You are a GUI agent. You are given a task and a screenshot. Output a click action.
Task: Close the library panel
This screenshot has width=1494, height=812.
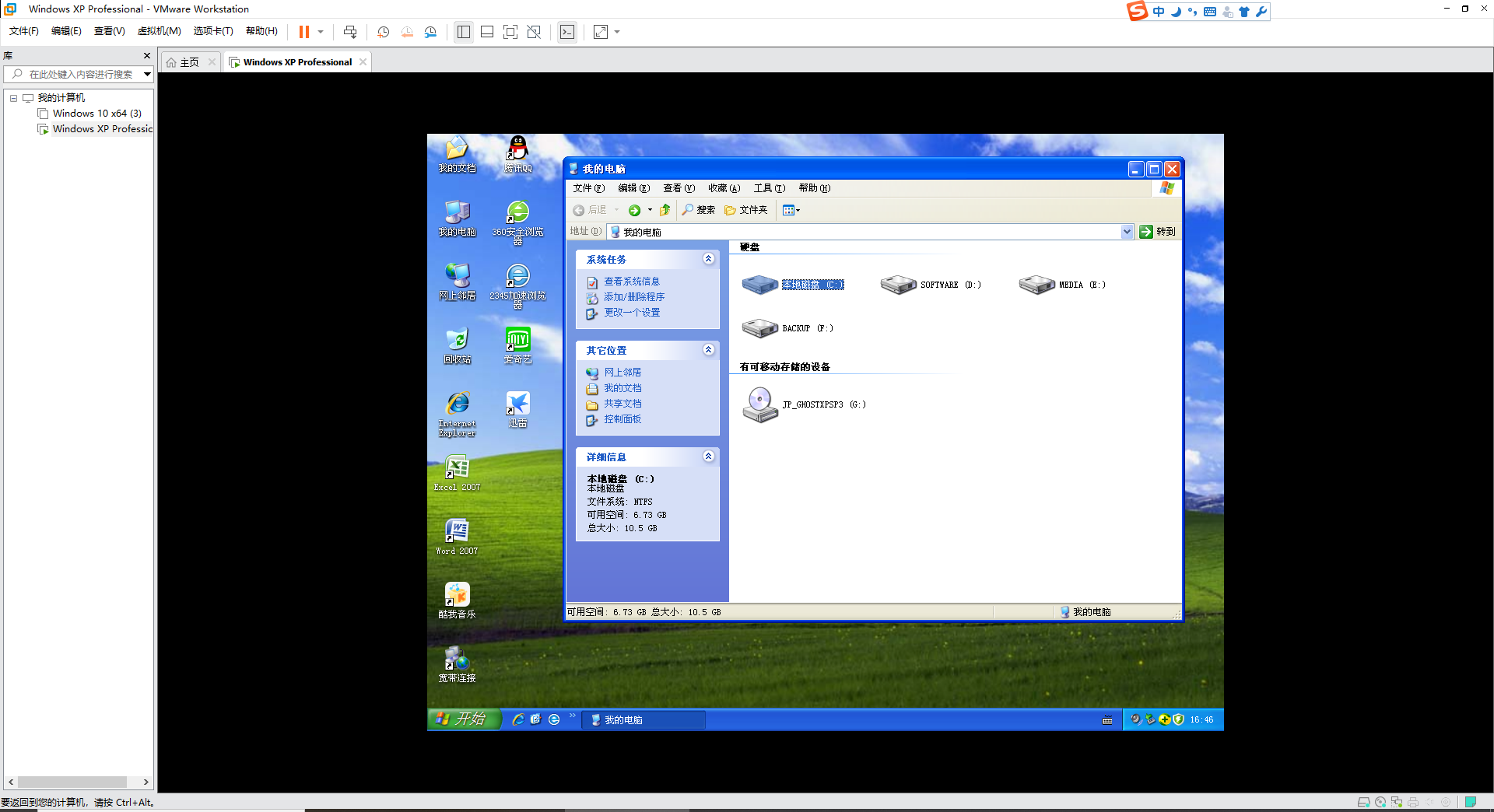[x=147, y=56]
